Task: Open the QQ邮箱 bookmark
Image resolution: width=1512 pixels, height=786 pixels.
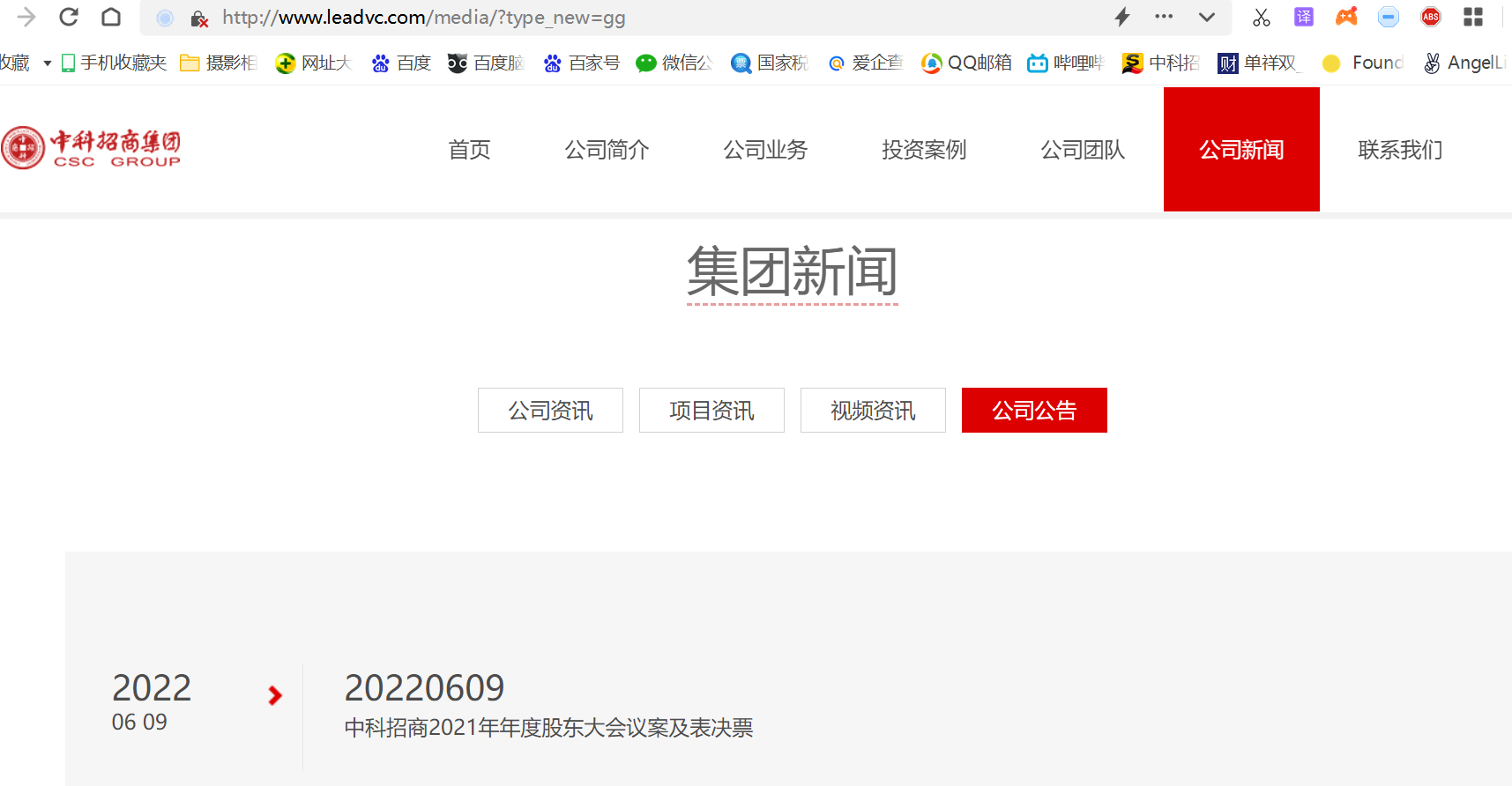Action: (966, 63)
